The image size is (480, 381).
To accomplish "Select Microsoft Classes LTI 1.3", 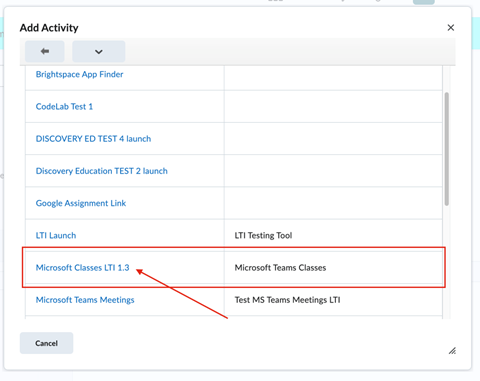I will (82, 268).
